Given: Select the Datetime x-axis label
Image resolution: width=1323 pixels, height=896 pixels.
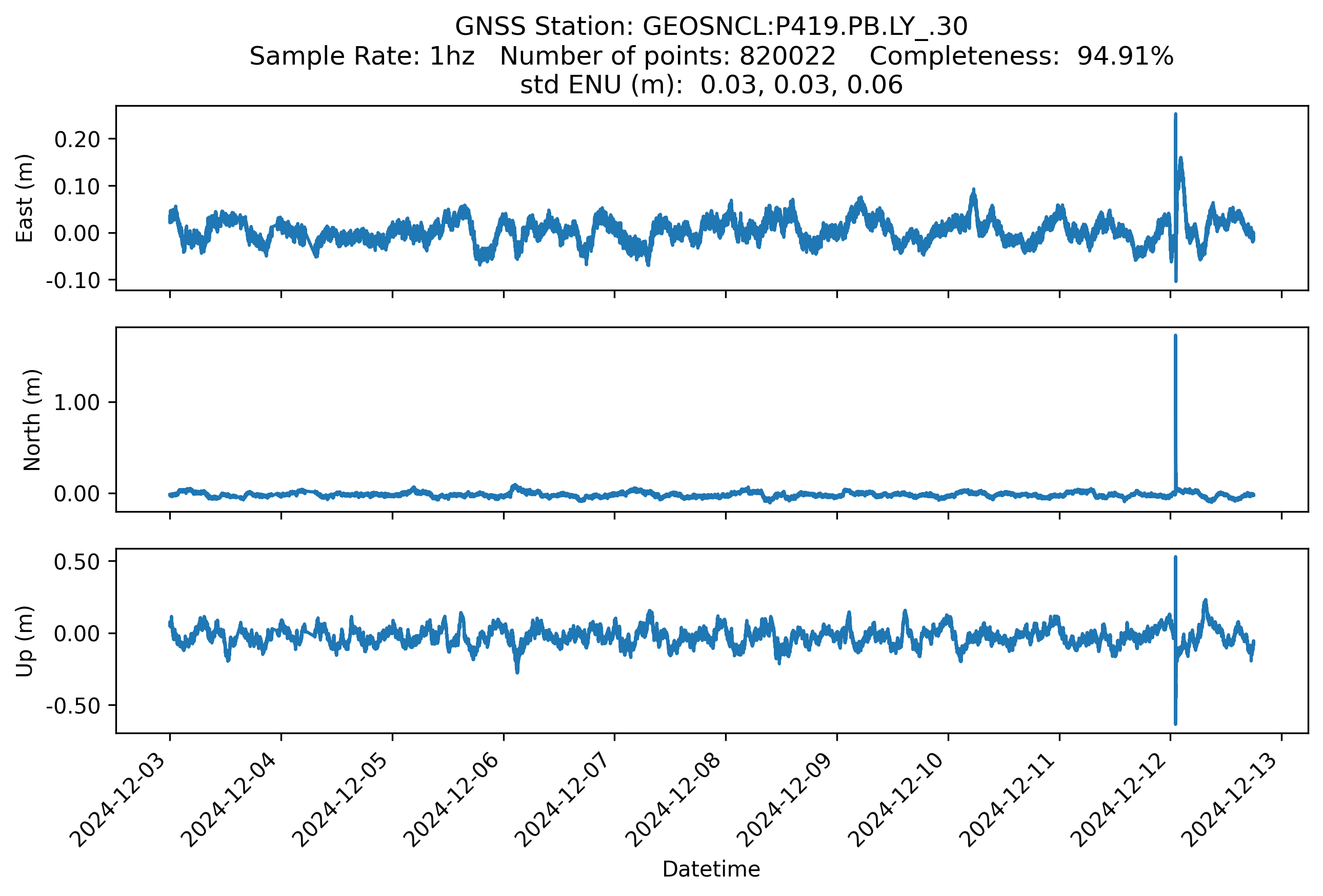Looking at the screenshot, I should pyautogui.click(x=711, y=869).
